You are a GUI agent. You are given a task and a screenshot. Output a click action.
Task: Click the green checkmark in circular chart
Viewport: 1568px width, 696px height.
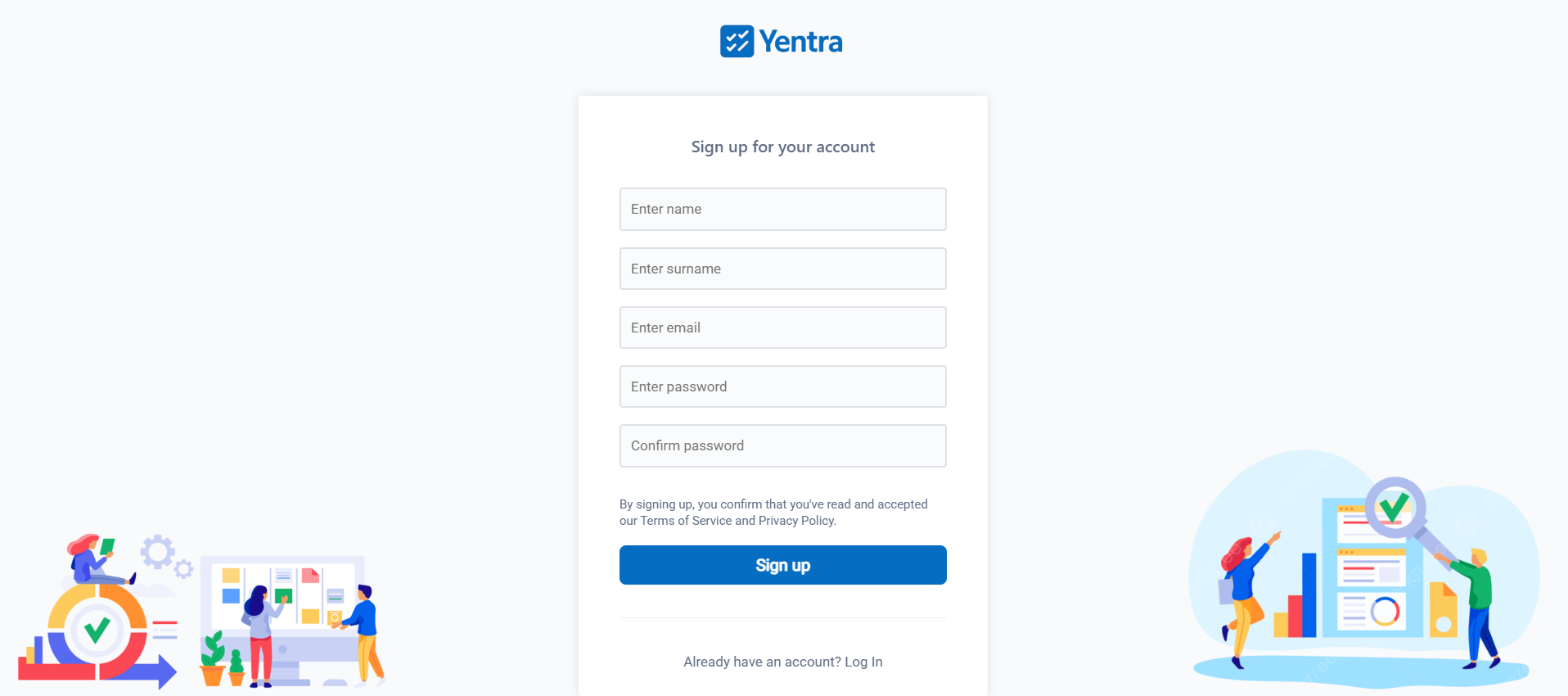97,629
